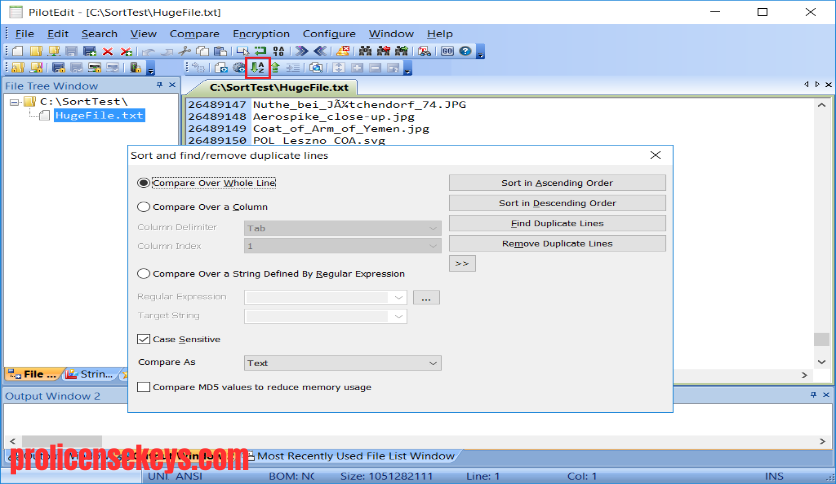Pin the Output Window 2 panel
The width and height of the screenshot is (836, 484).
click(813, 395)
